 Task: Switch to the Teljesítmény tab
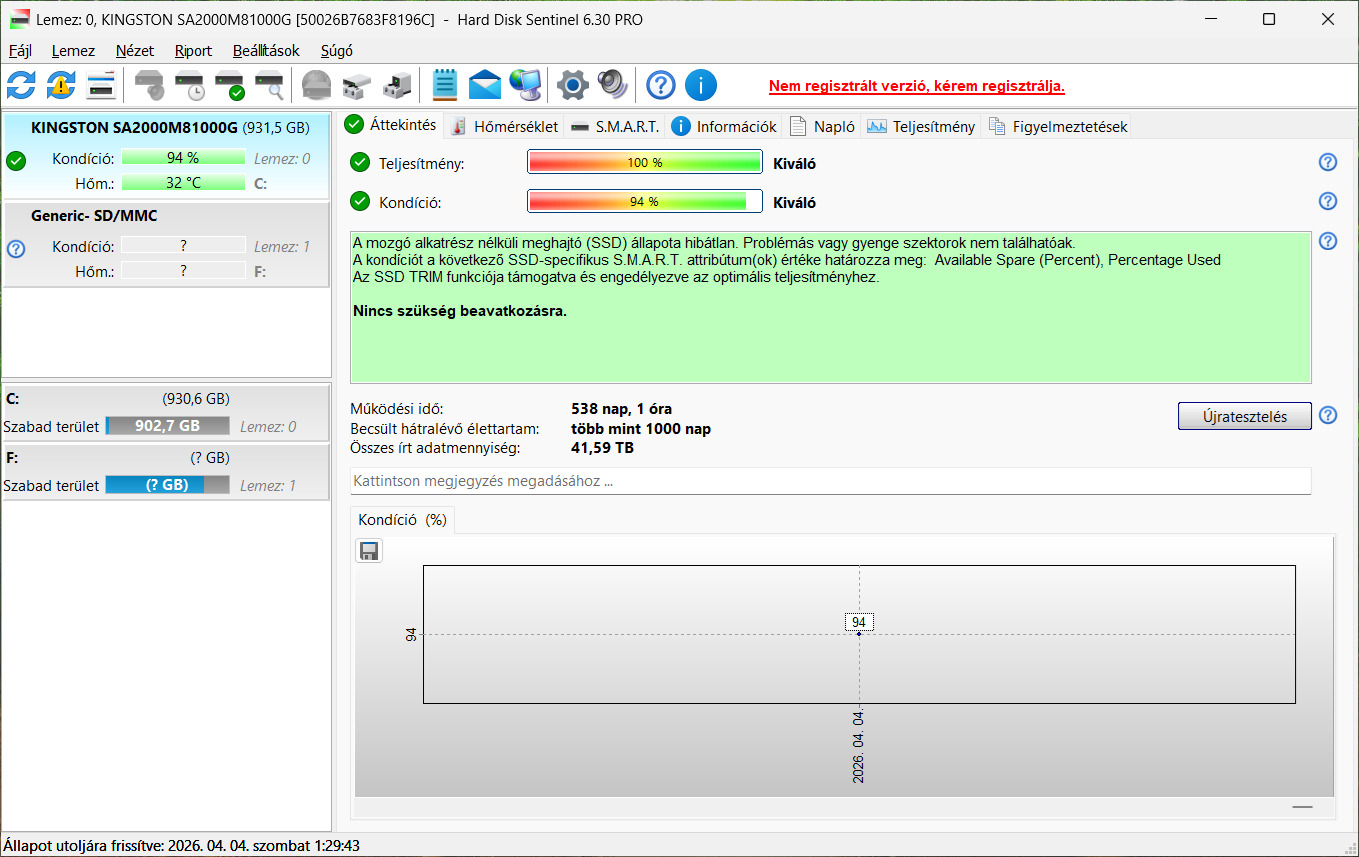[x=921, y=126]
